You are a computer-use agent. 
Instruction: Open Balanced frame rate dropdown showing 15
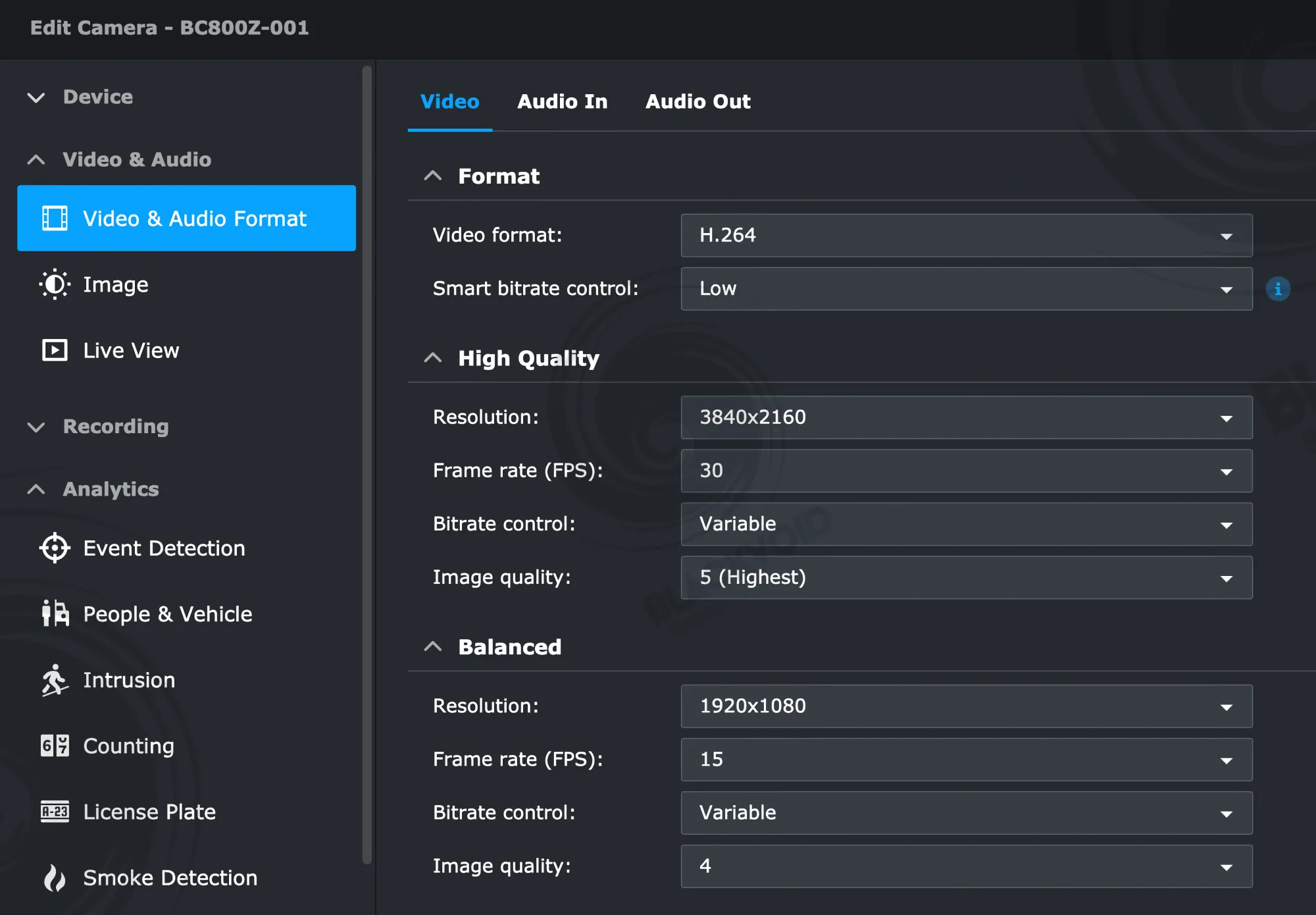click(x=966, y=759)
